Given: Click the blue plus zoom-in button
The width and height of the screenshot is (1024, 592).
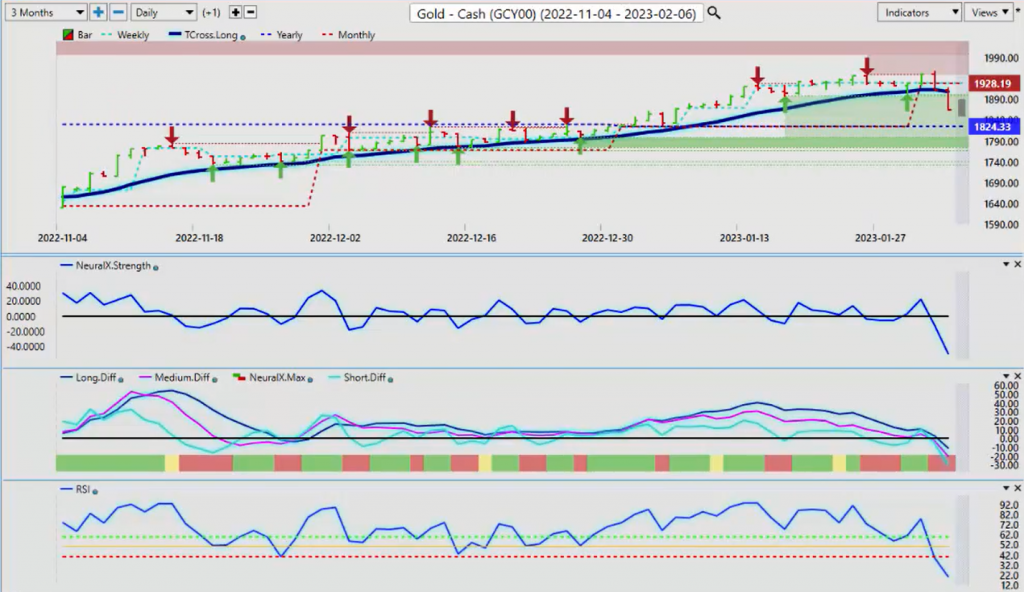Looking at the screenshot, I should click(98, 12).
